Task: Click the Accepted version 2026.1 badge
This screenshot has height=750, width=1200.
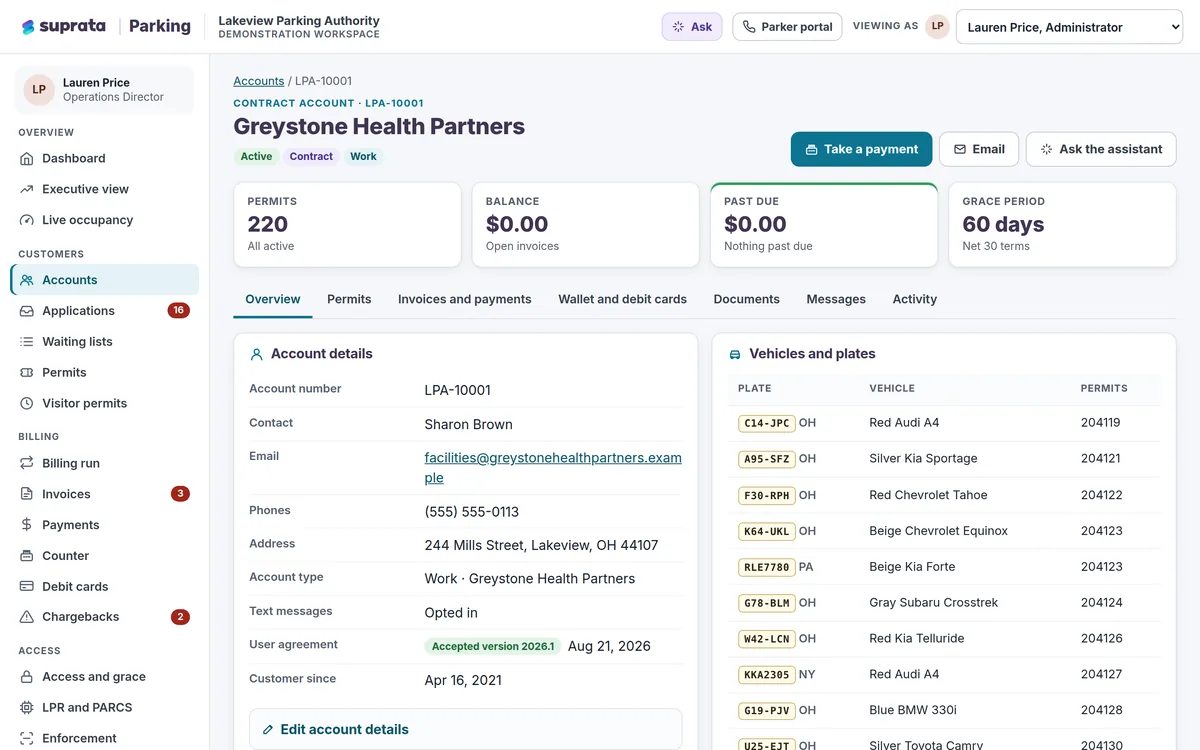Action: [493, 646]
